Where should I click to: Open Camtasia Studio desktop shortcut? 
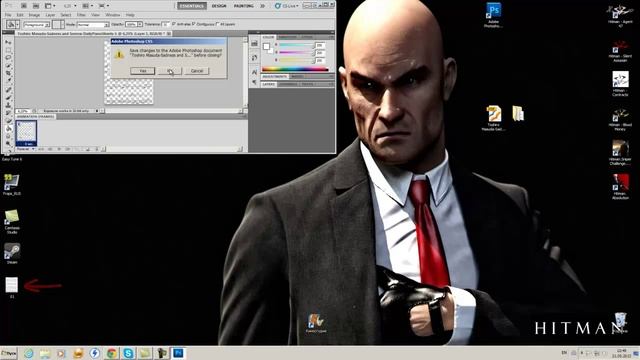point(12,222)
